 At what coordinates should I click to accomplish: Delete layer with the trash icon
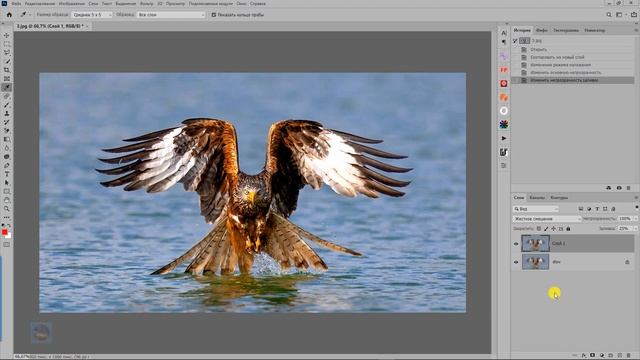coord(629,356)
